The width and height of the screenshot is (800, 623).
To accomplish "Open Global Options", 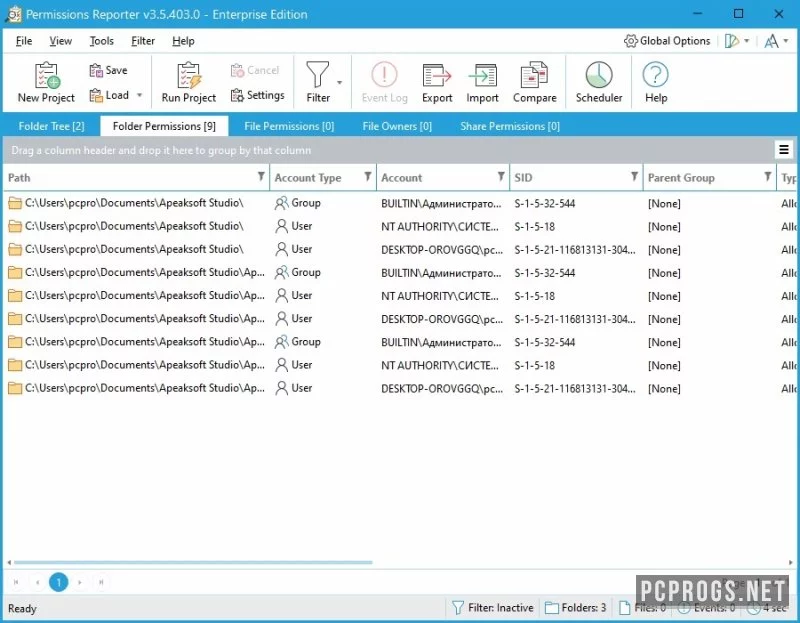I will tap(667, 41).
